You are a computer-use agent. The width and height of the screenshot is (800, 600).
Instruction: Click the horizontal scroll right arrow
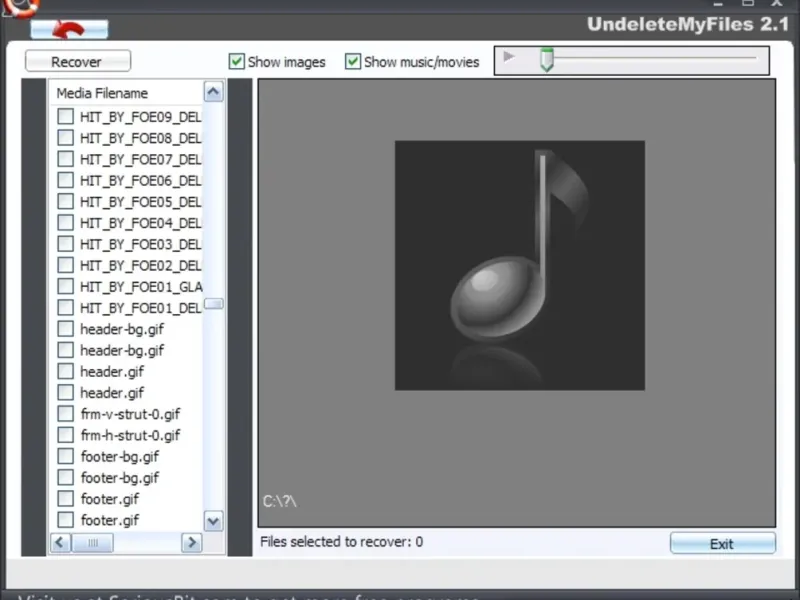coord(191,542)
